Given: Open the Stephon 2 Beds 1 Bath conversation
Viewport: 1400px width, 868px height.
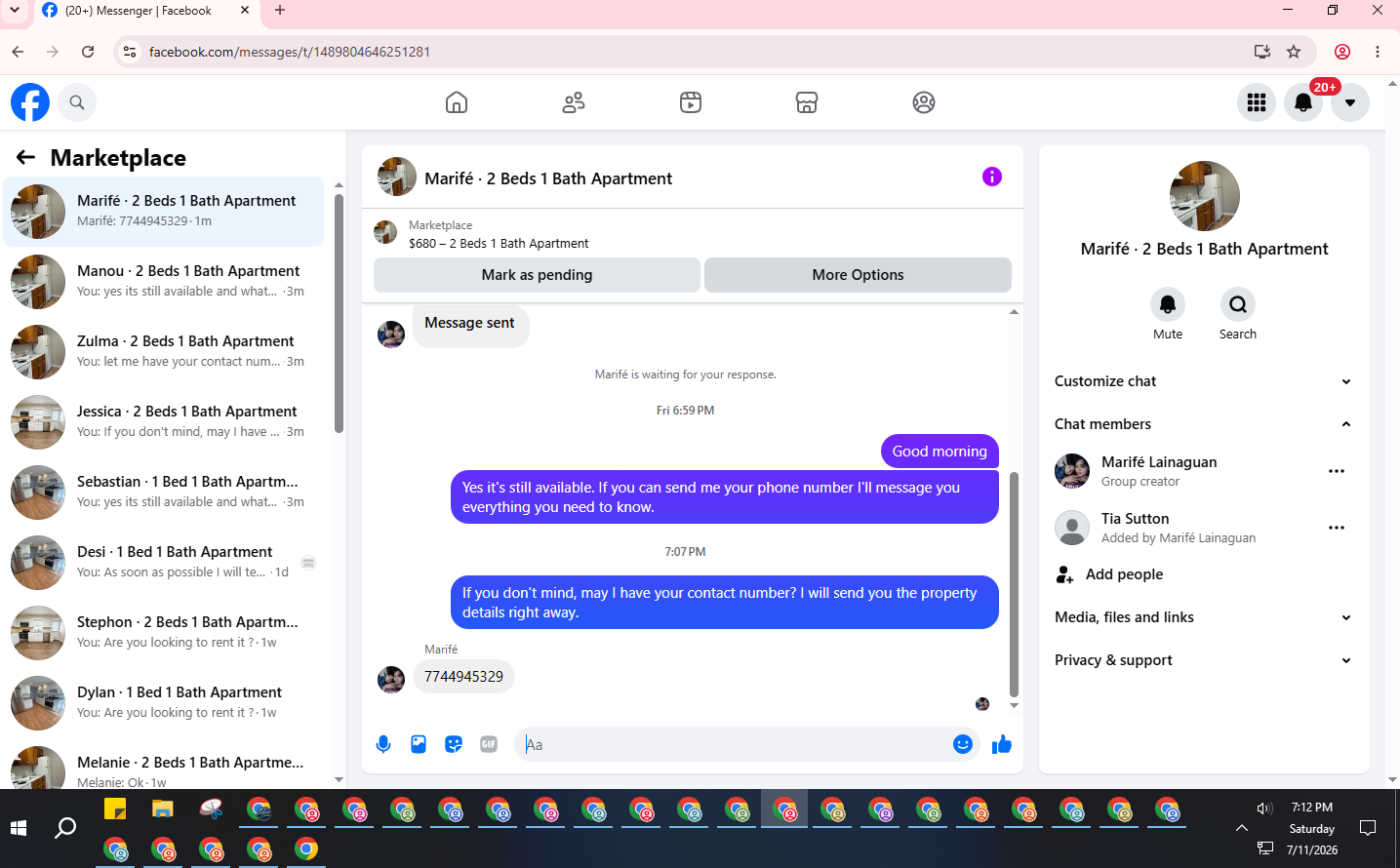Looking at the screenshot, I should (x=164, y=633).
